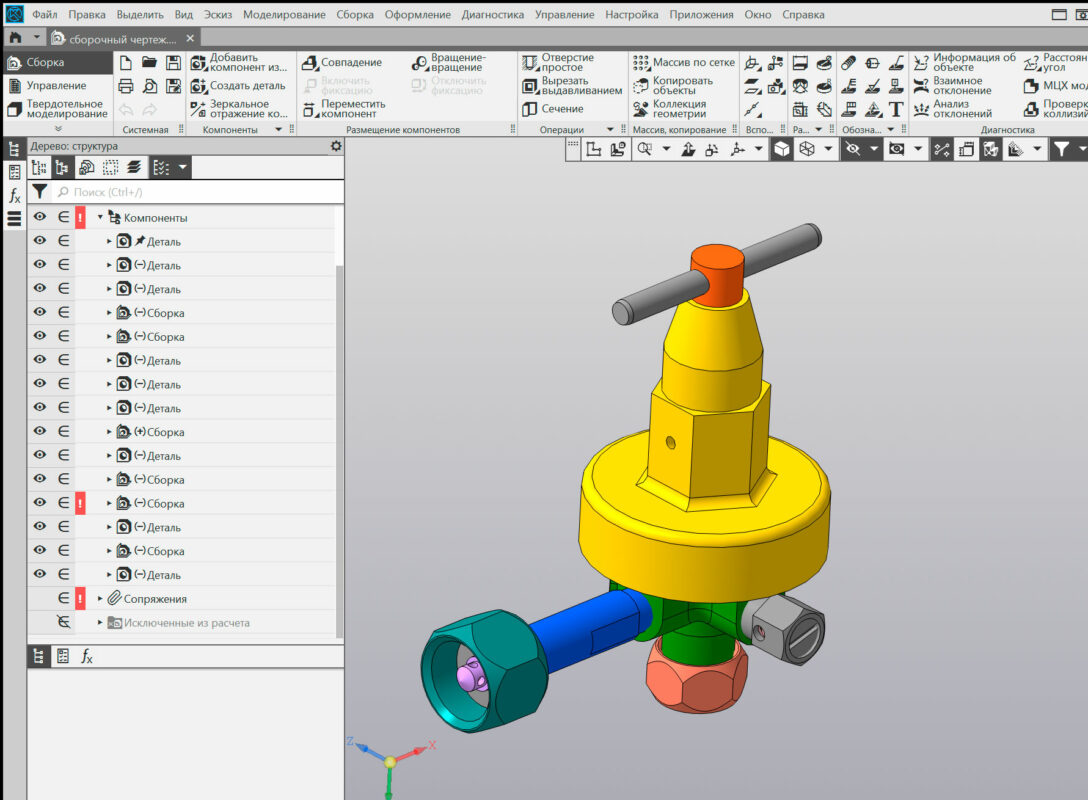Click the Print icon in the Системная group

(126, 86)
